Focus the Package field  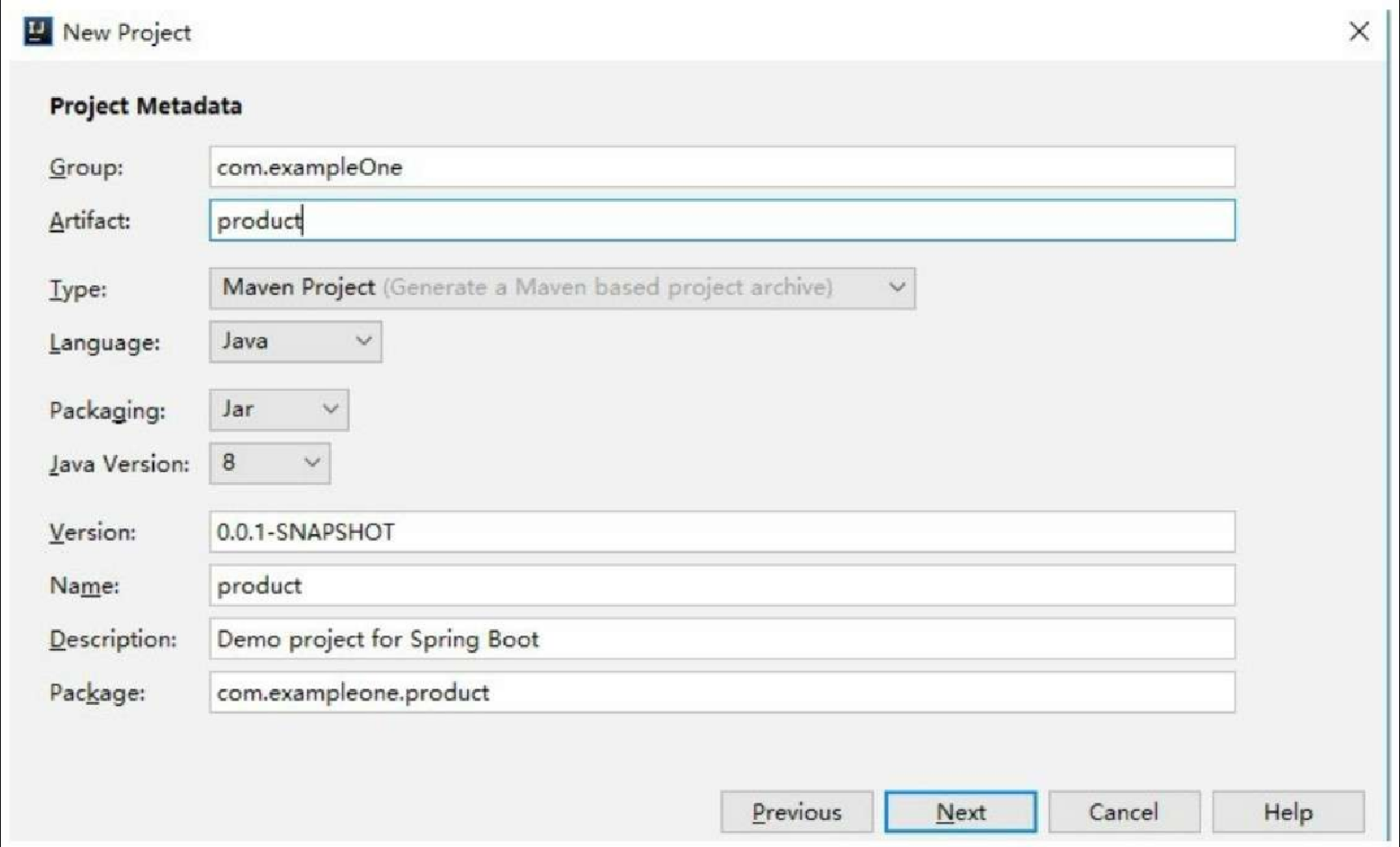click(722, 692)
